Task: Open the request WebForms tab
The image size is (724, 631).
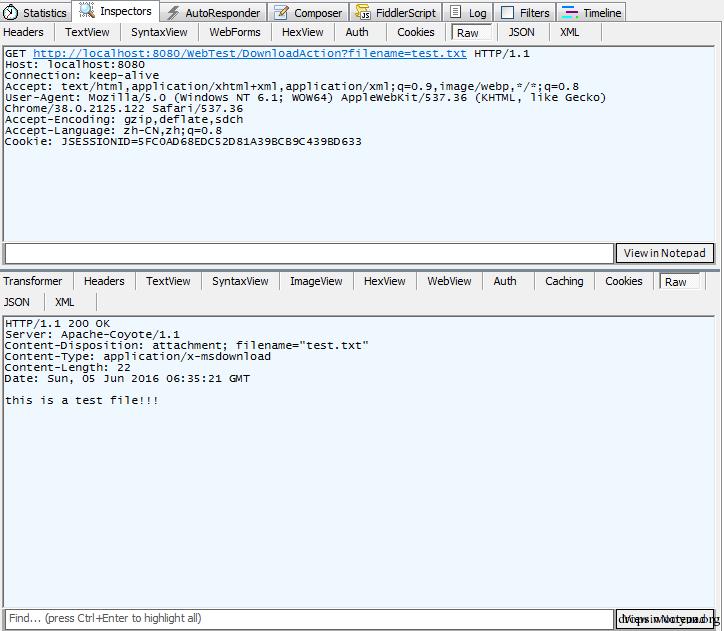Action: 235,32
